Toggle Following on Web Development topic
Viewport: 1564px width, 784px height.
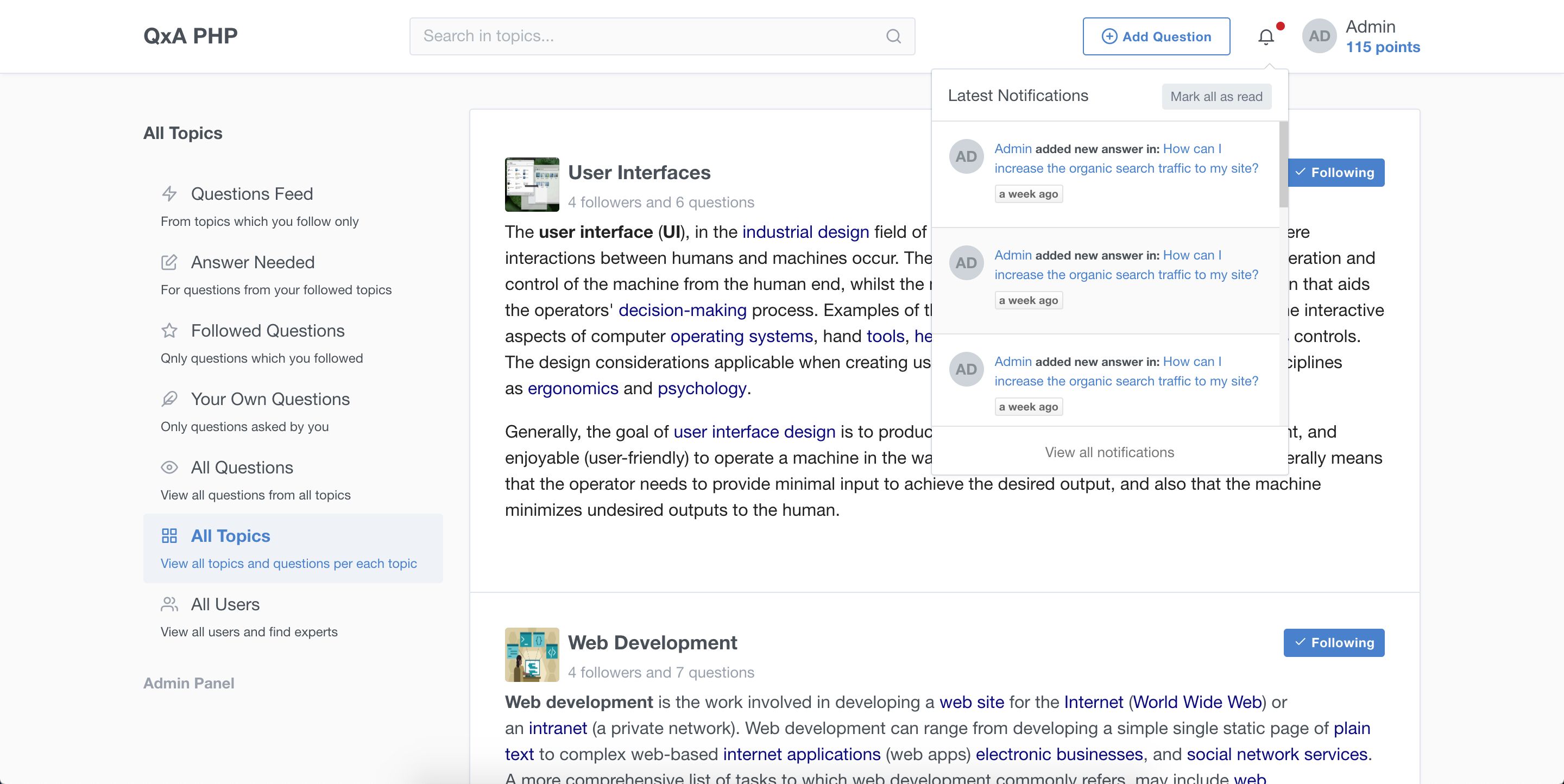pyautogui.click(x=1333, y=643)
